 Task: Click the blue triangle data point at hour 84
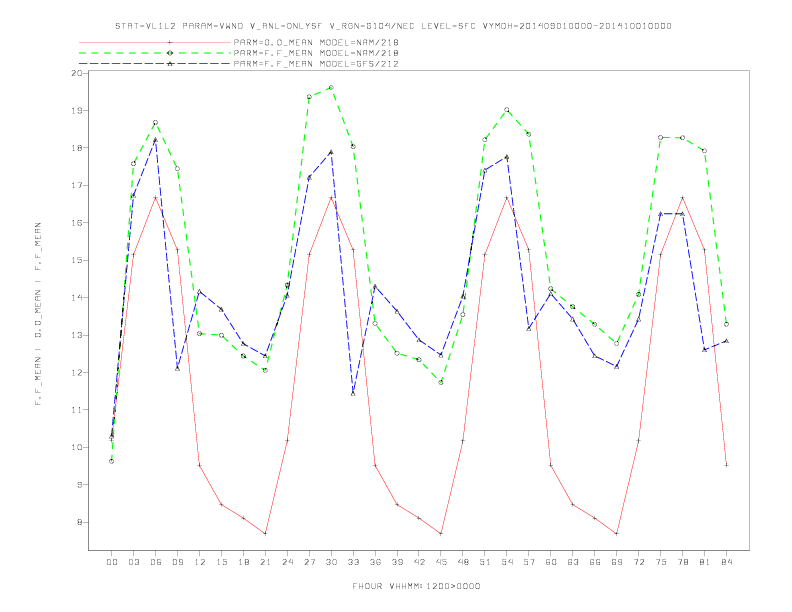pos(726,341)
